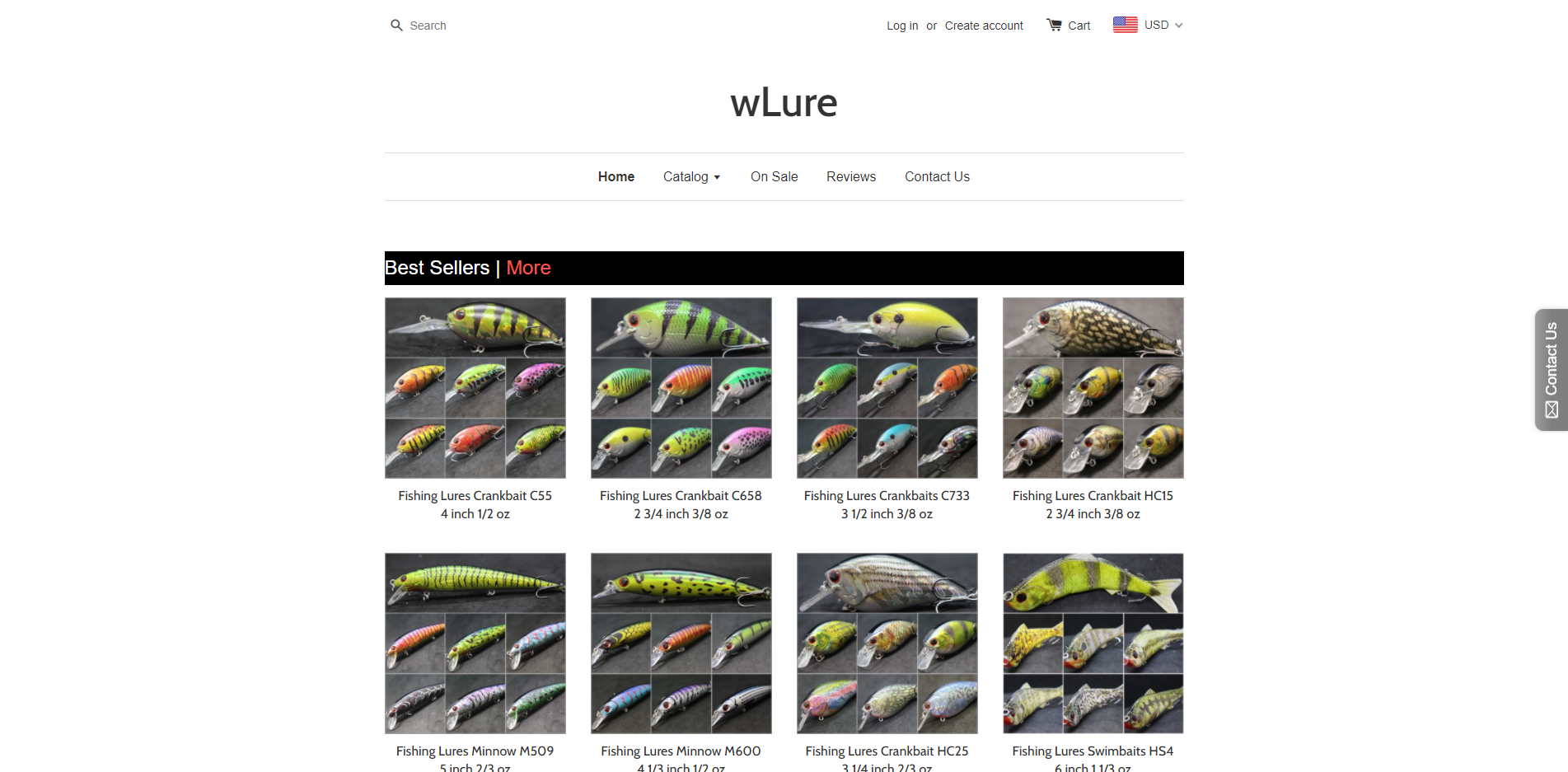Click the Fishing Lures Crankbaits C733 title
Screen dimensions: 1568x772
coord(887,496)
